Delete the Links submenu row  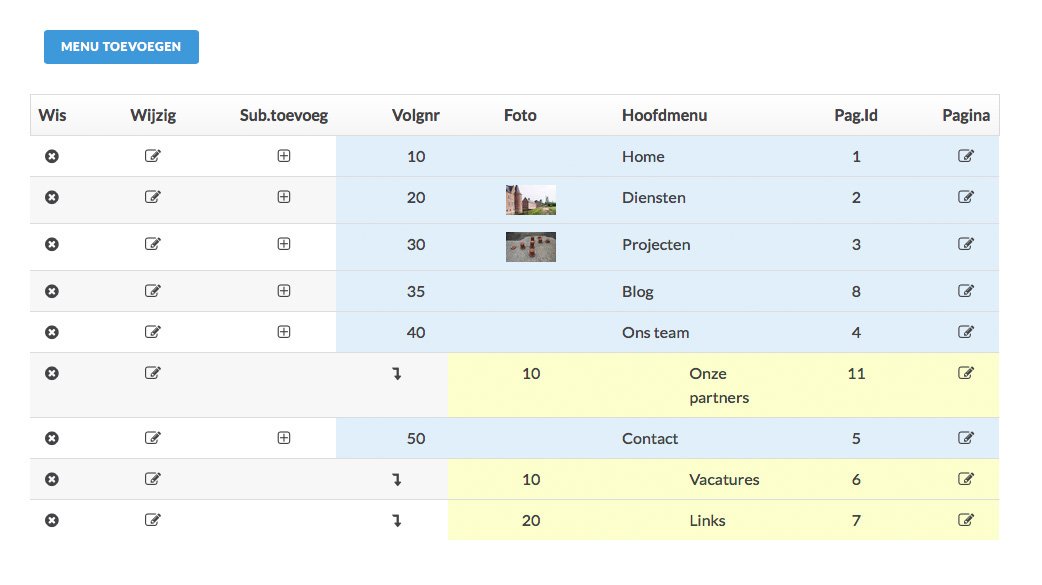pyautogui.click(x=52, y=521)
